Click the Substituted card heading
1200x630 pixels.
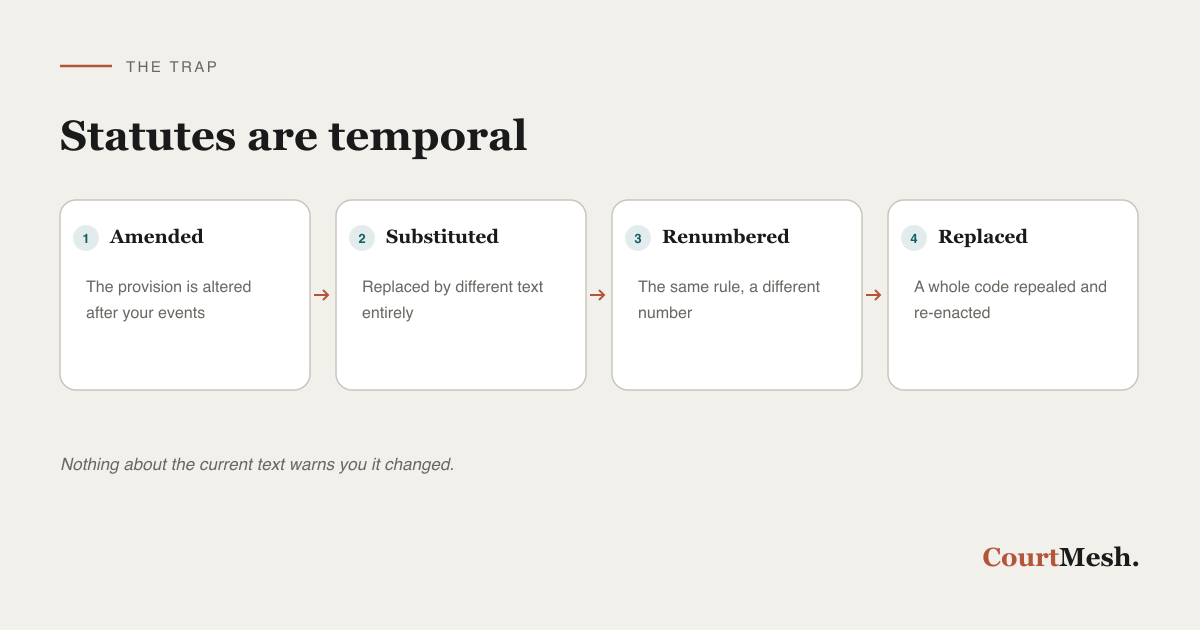[x=442, y=237]
